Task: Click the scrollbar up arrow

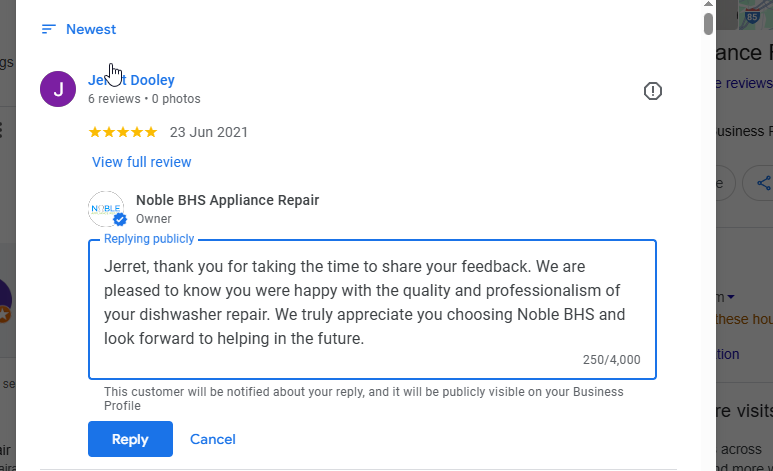Action: (x=708, y=5)
